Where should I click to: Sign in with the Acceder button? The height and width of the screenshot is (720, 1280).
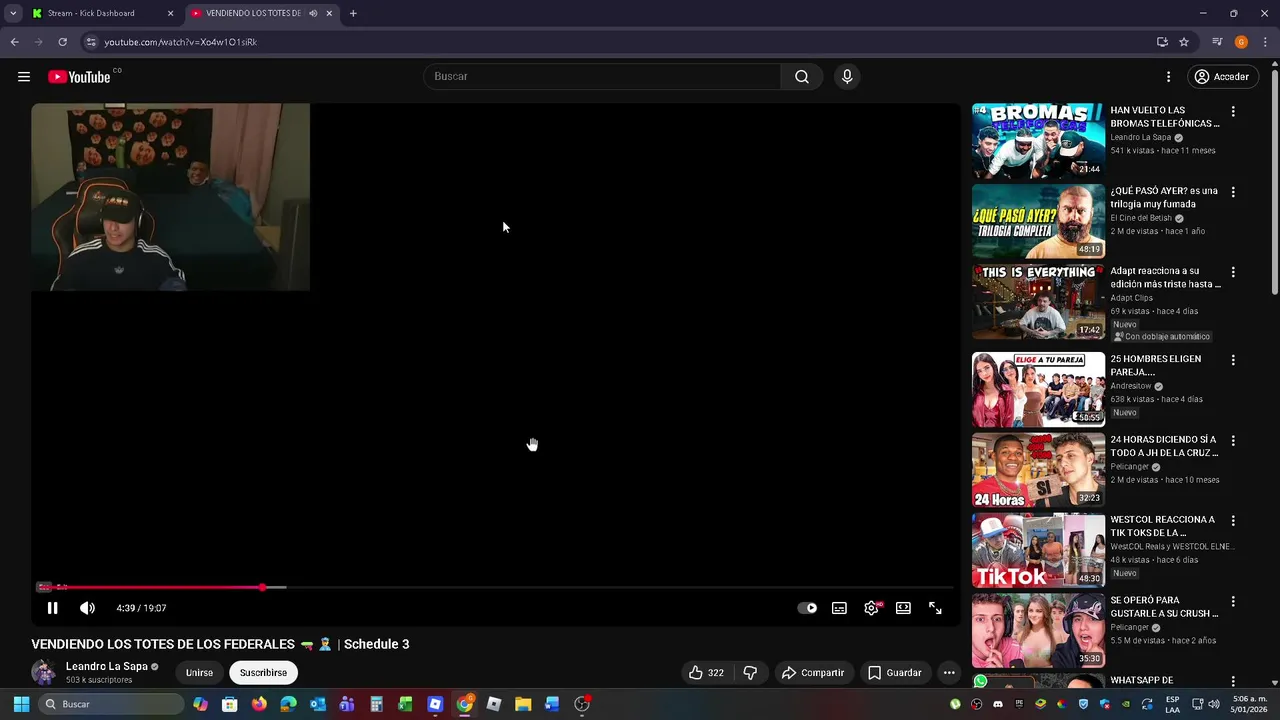pos(1222,77)
